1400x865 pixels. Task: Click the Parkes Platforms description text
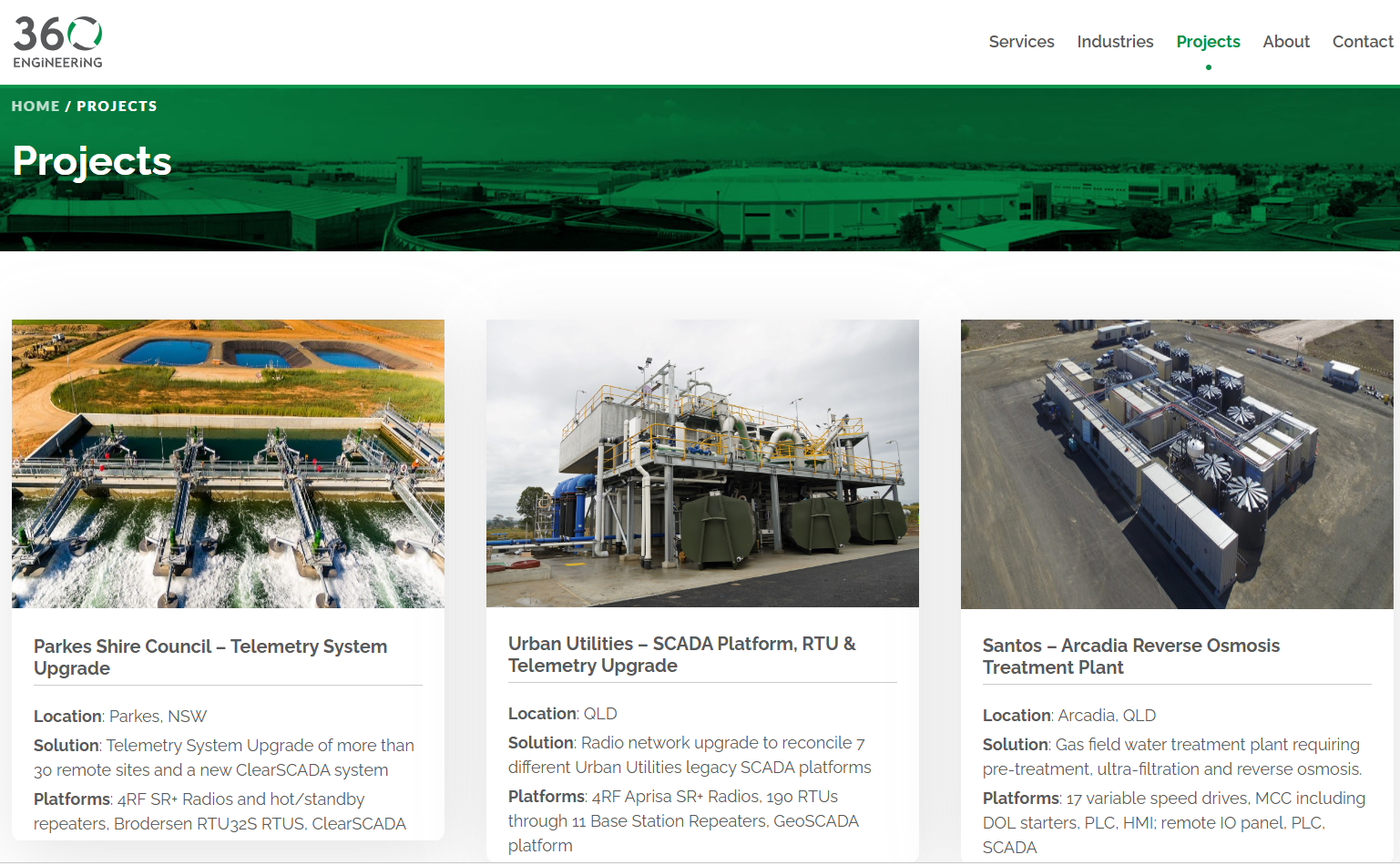(220, 811)
